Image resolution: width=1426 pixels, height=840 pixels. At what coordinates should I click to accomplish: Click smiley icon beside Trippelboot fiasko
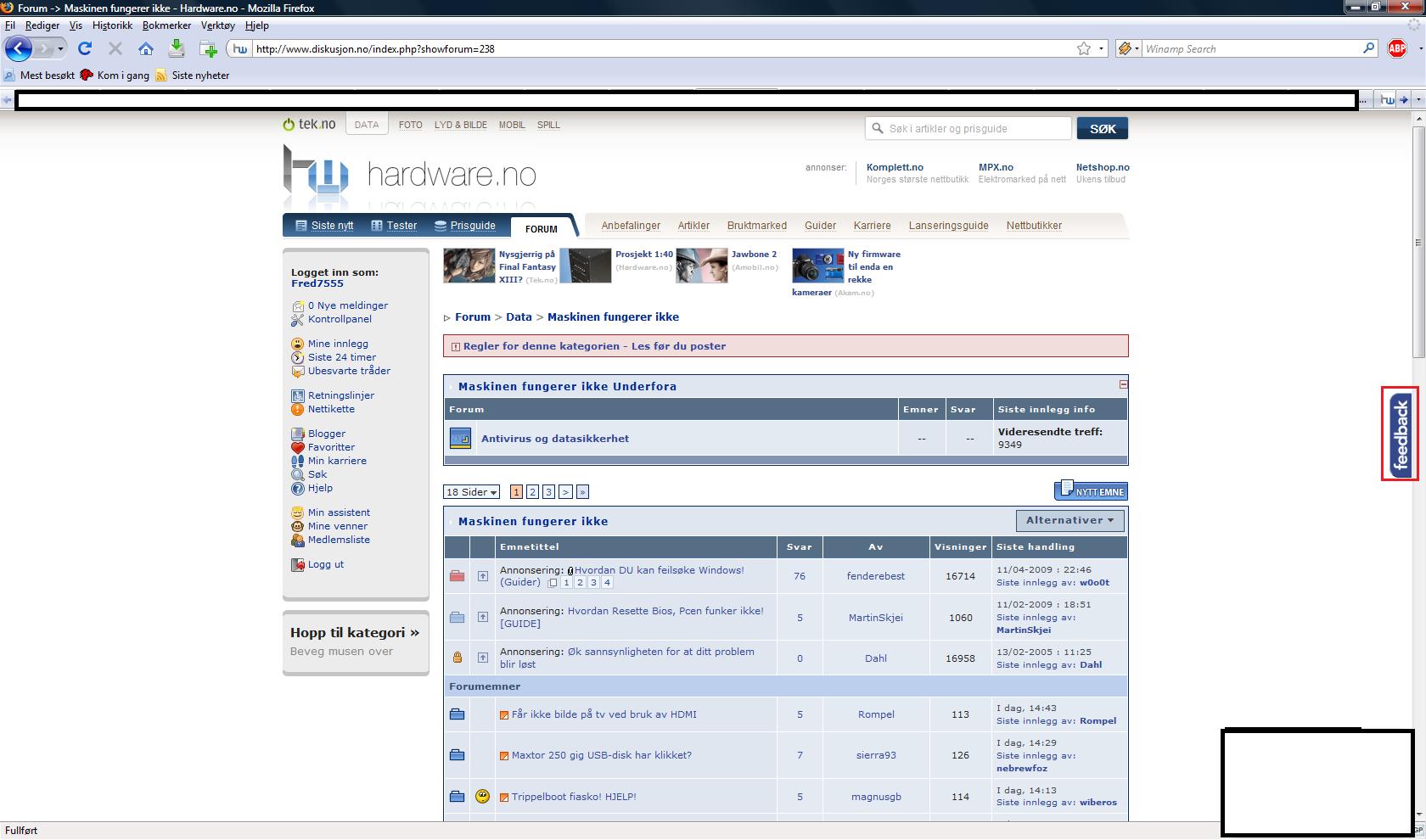(482, 796)
